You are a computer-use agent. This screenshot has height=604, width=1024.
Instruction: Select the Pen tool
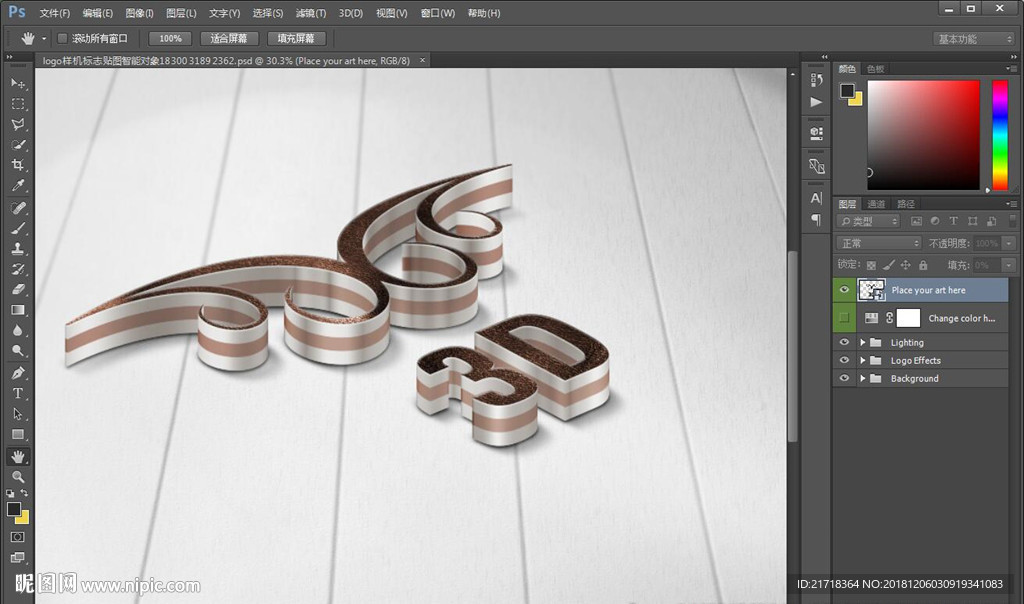pyautogui.click(x=18, y=372)
